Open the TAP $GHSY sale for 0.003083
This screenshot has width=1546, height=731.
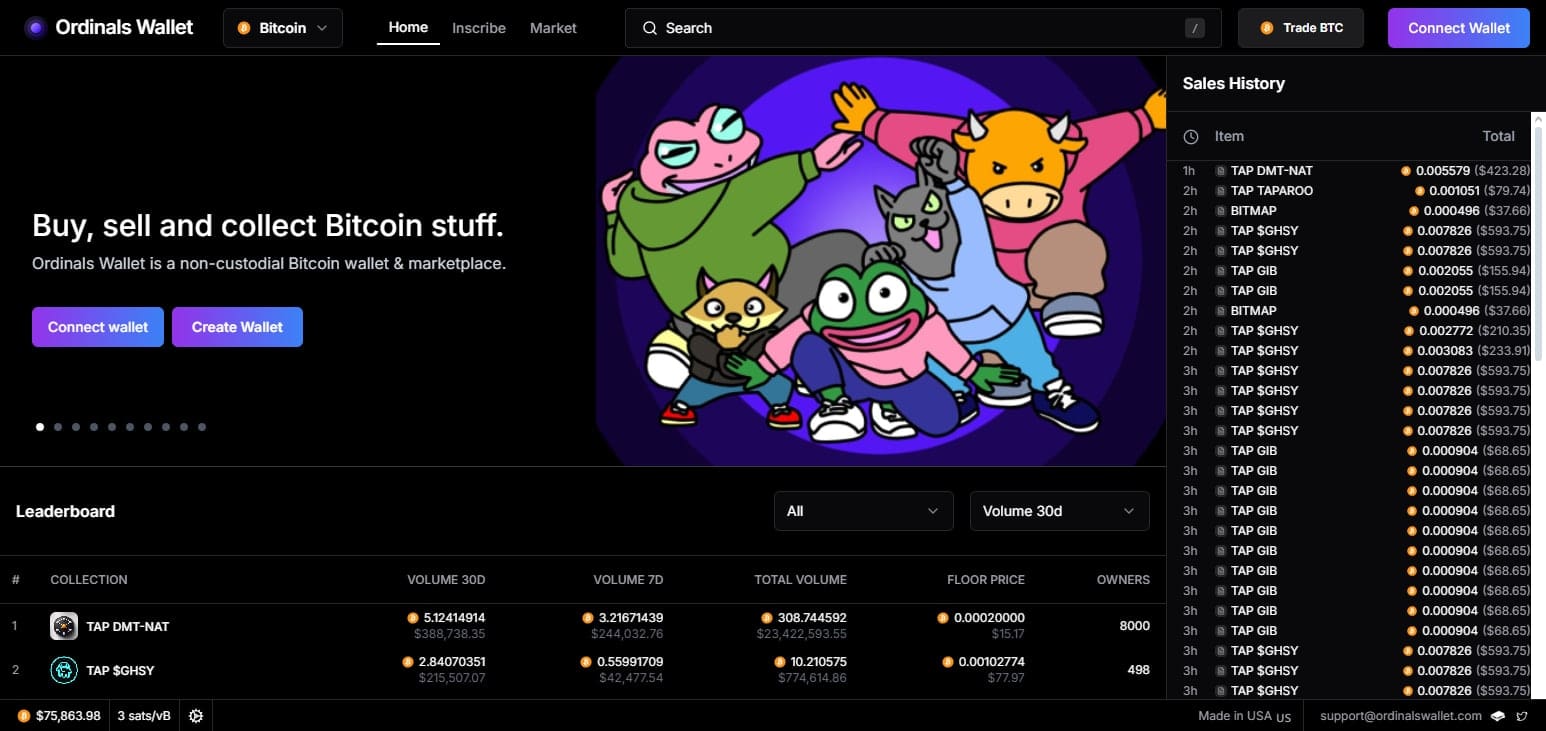click(1356, 350)
